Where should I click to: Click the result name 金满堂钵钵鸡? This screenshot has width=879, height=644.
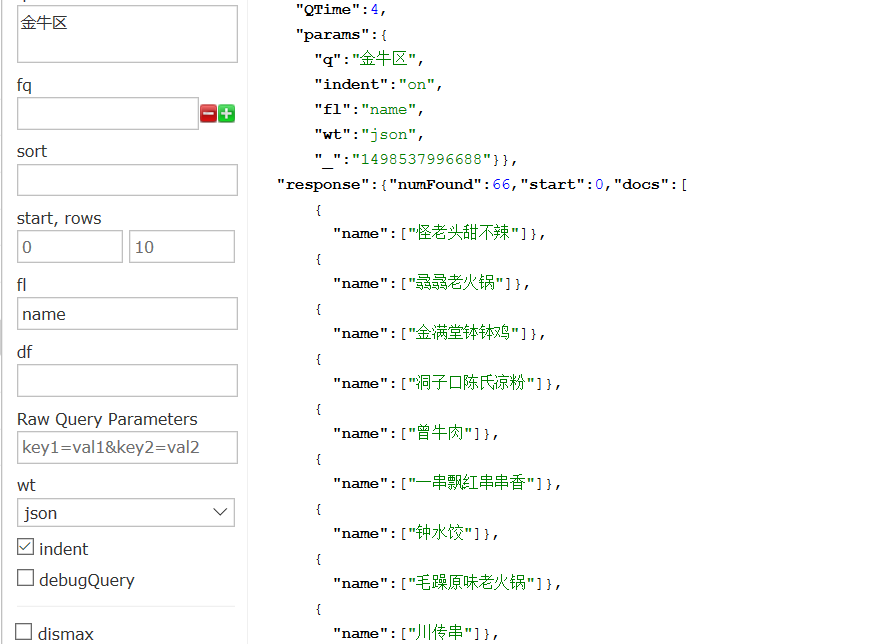(x=463, y=332)
